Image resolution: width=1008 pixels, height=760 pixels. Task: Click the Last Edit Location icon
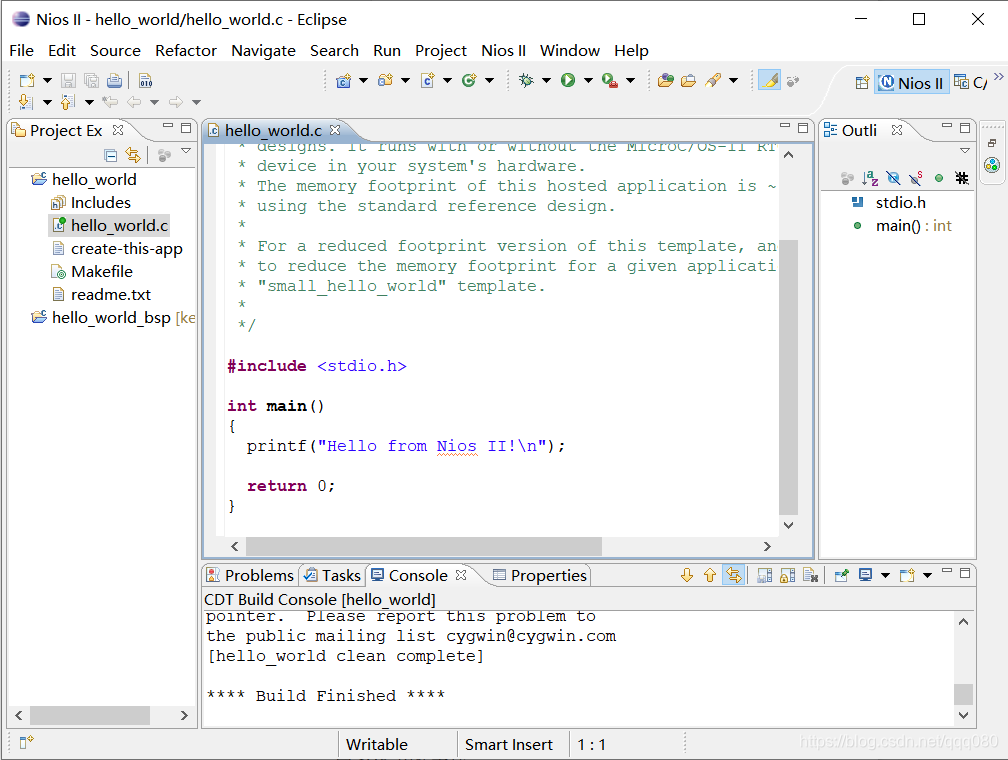click(x=110, y=102)
